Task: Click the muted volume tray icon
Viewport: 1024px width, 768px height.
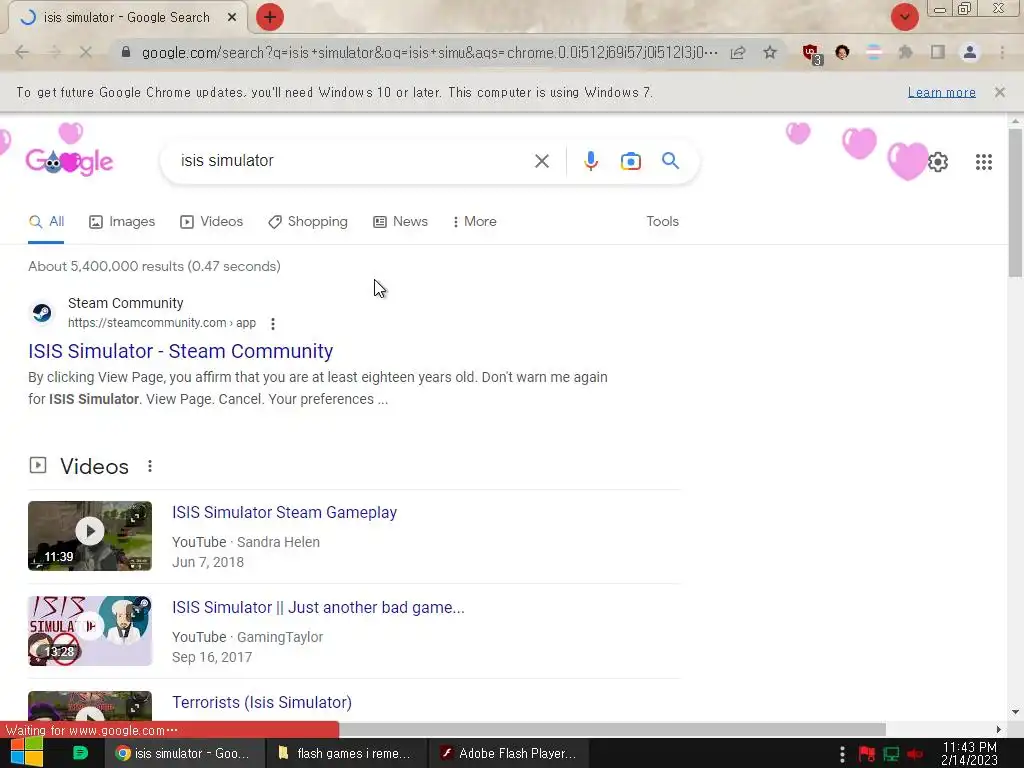Action: click(x=914, y=754)
